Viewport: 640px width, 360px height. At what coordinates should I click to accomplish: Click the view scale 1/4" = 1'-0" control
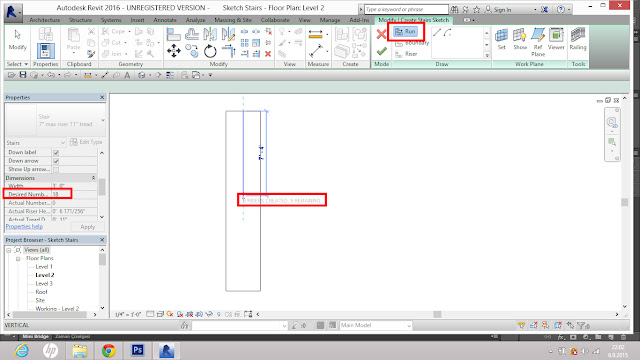coord(128,314)
